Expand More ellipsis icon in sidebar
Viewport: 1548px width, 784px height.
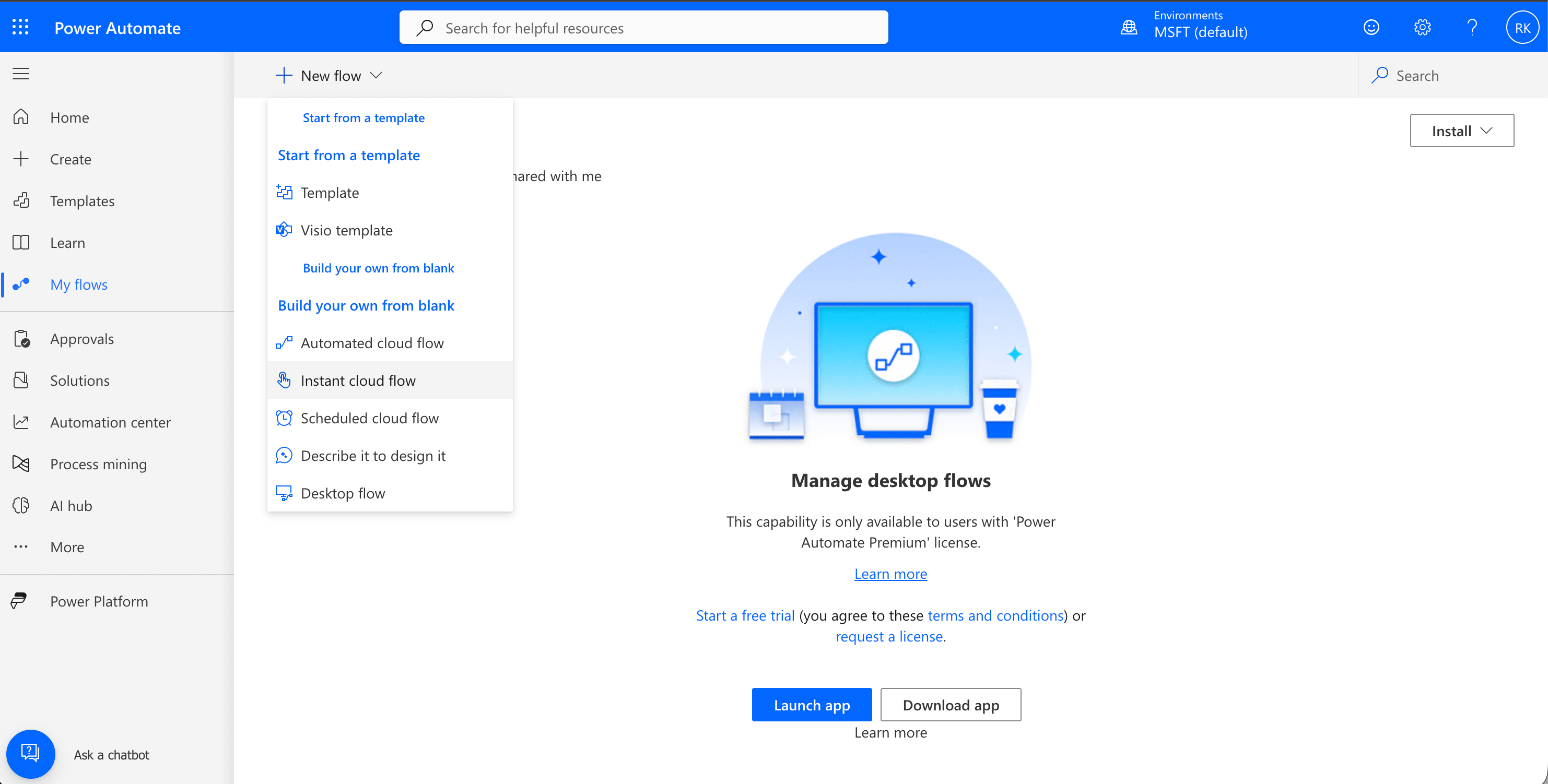coord(21,547)
